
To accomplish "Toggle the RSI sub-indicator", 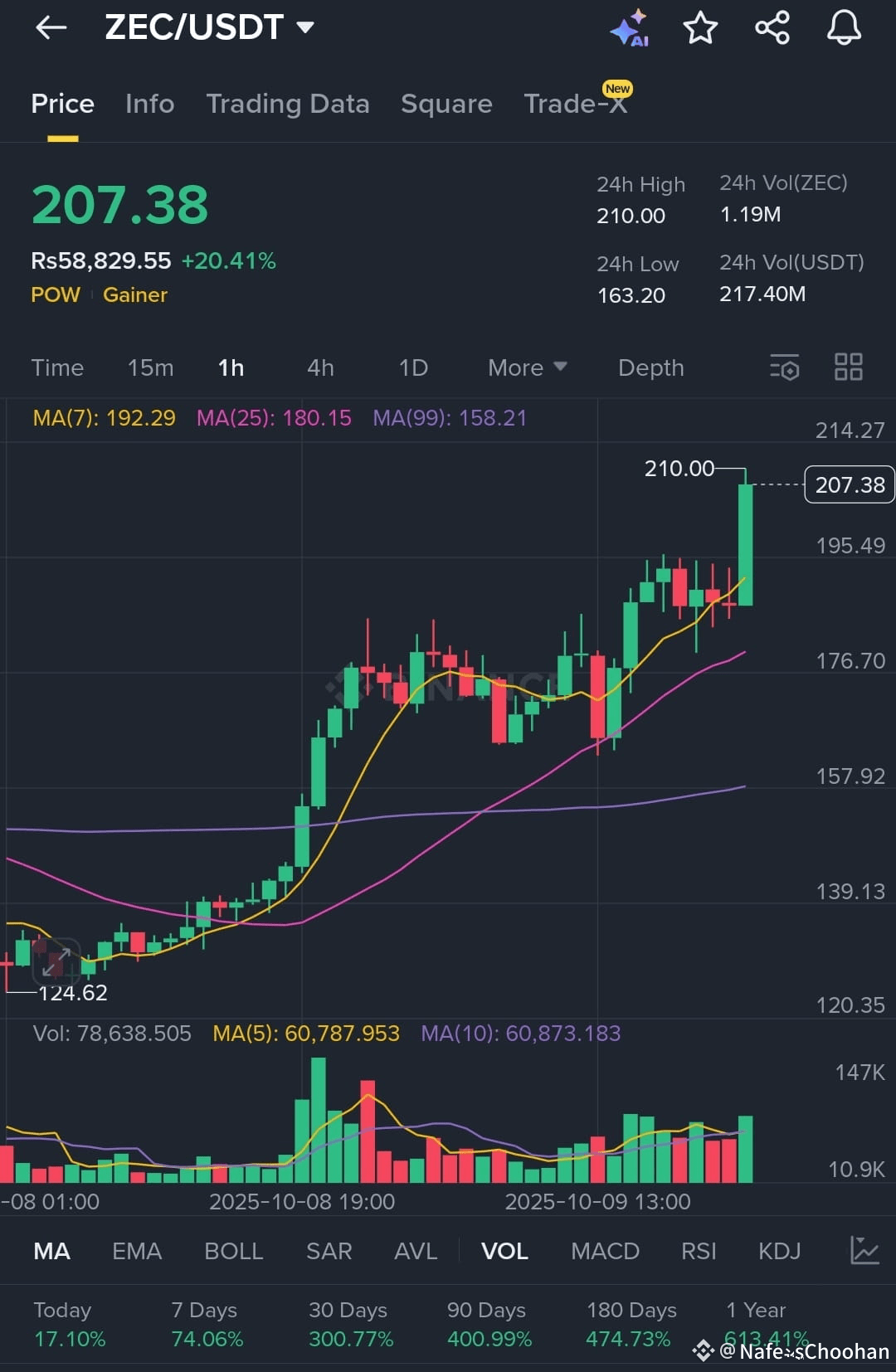I will pos(699,1251).
